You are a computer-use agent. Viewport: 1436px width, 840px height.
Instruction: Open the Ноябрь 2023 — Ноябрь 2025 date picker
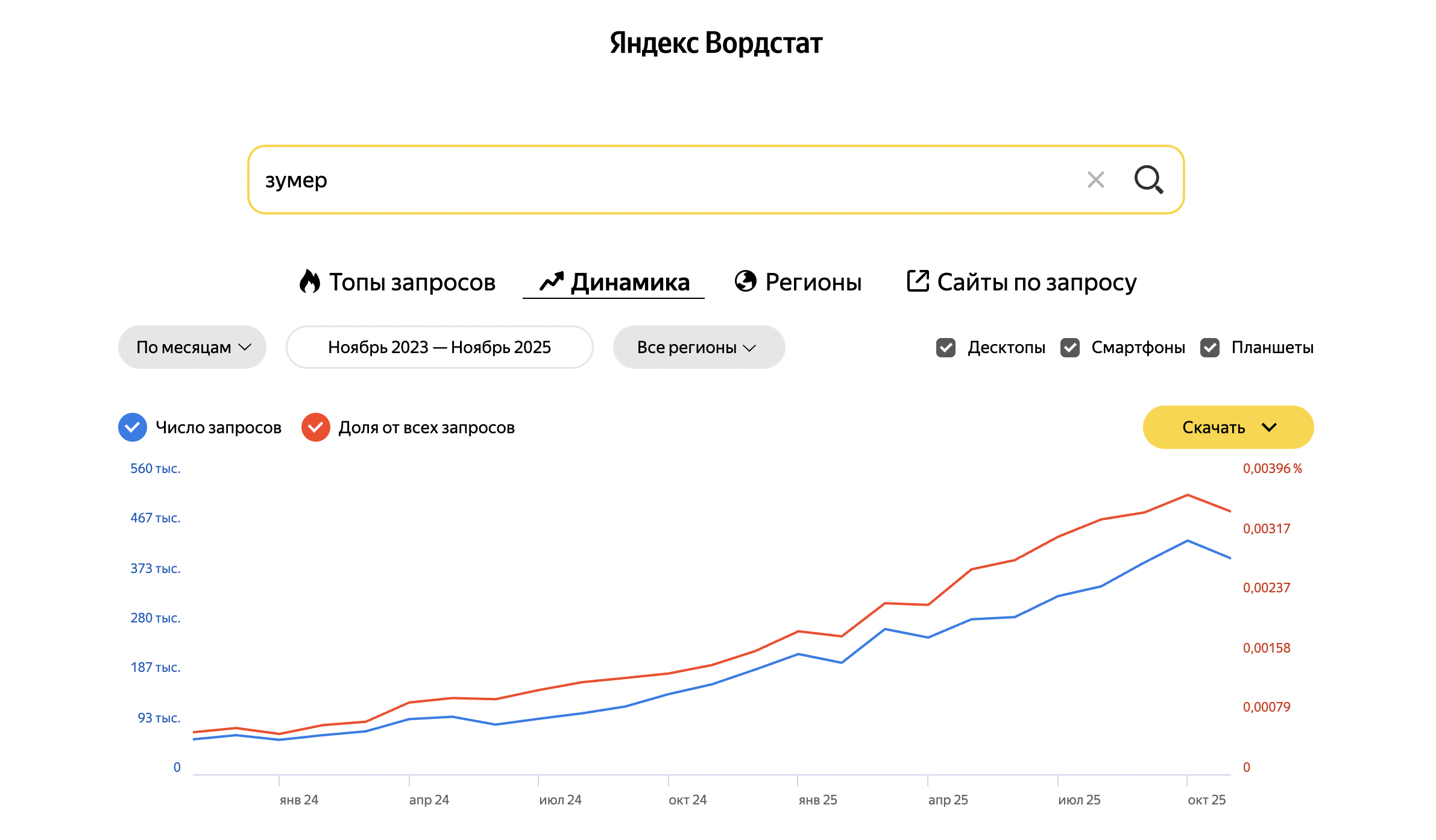click(x=439, y=348)
